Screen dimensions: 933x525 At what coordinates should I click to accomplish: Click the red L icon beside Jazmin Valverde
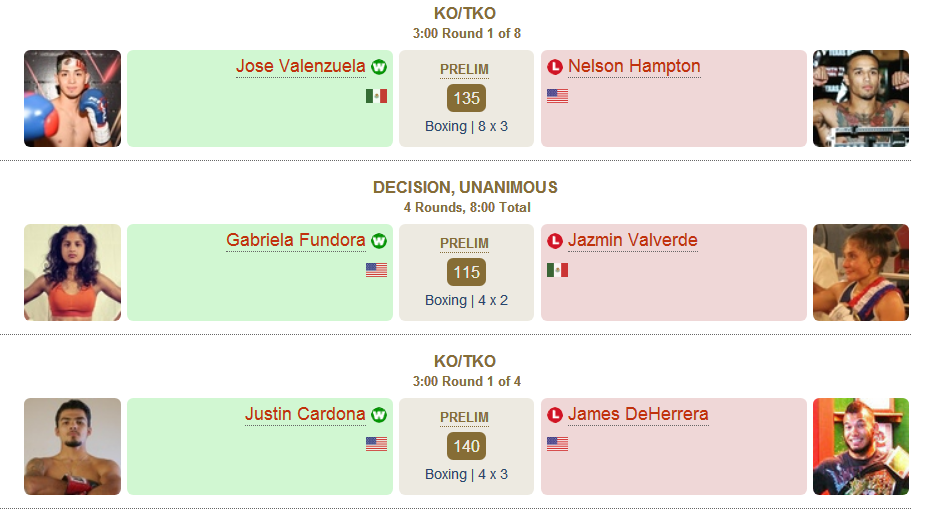pos(555,240)
